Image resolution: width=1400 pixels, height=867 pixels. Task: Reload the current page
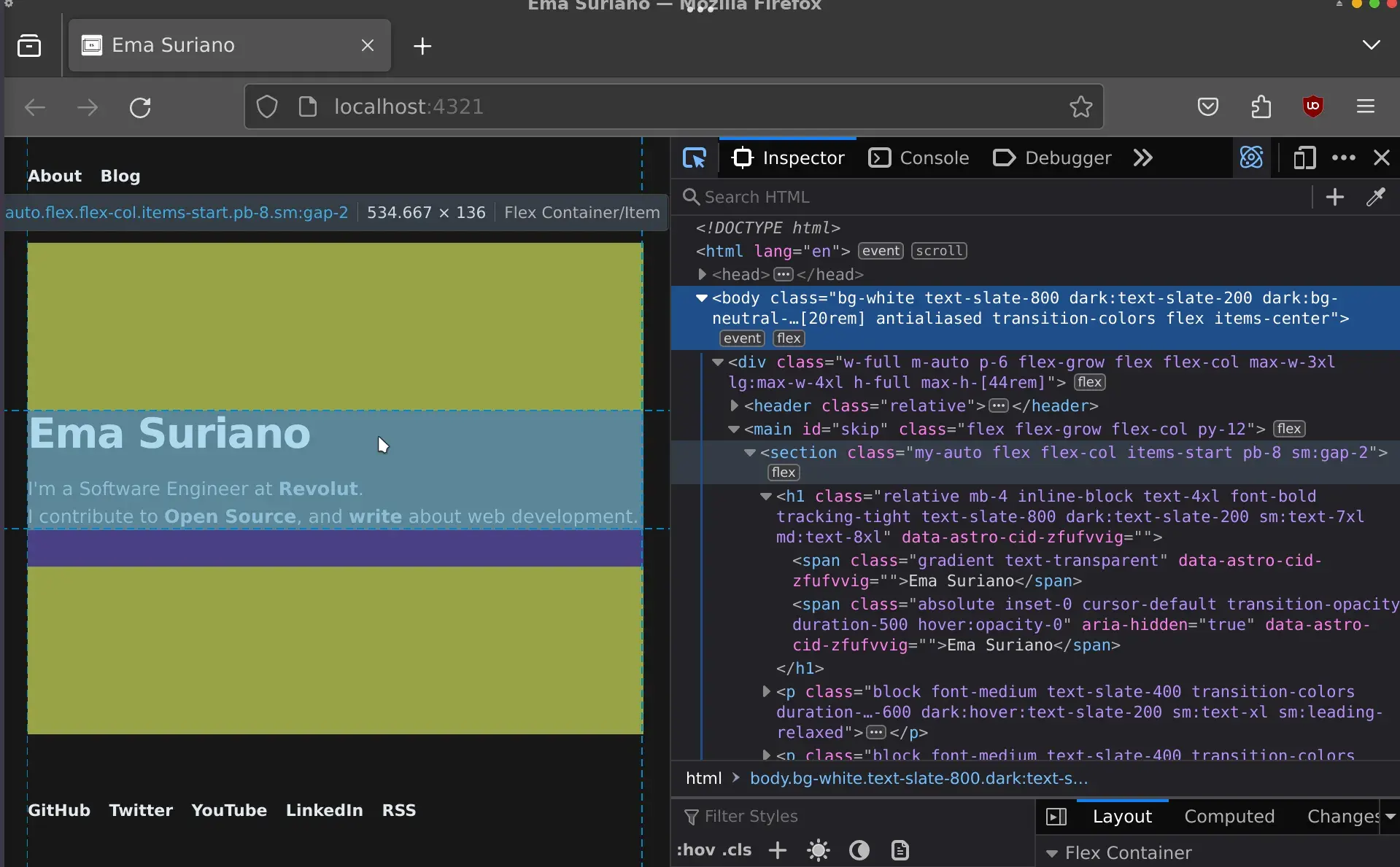[x=140, y=108]
